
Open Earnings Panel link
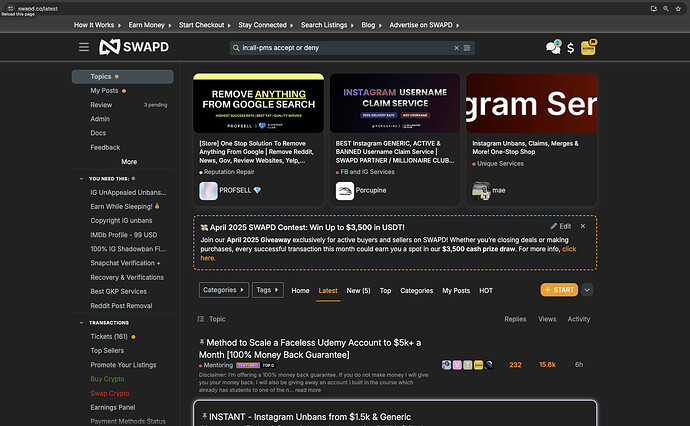(113, 408)
